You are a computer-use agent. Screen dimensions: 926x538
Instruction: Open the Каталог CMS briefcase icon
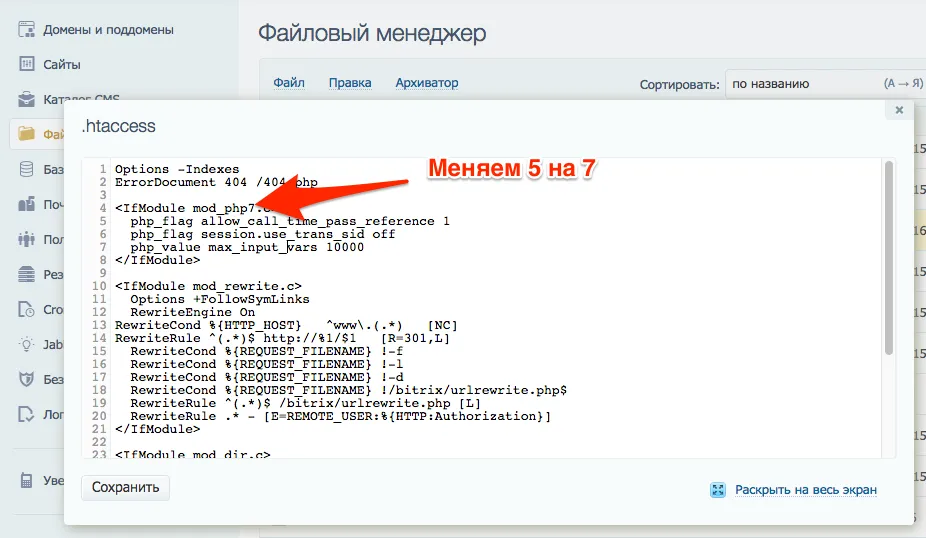27,99
